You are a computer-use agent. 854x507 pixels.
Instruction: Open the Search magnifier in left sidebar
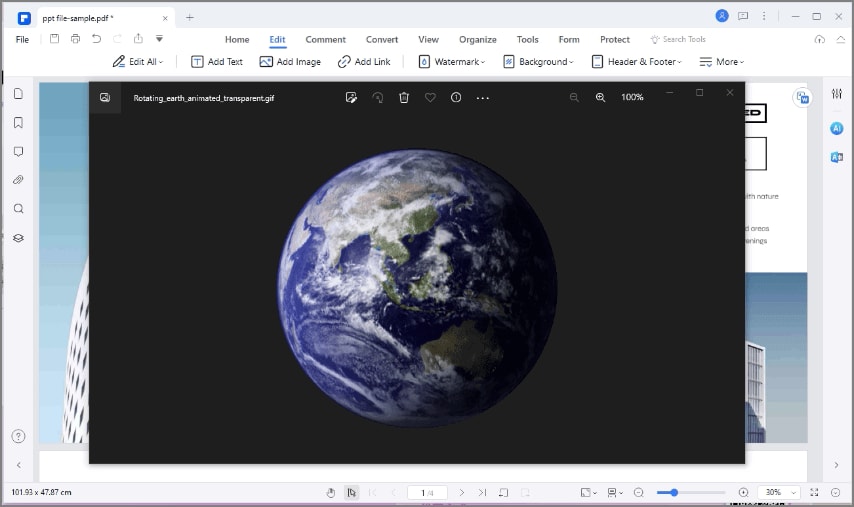(19, 209)
